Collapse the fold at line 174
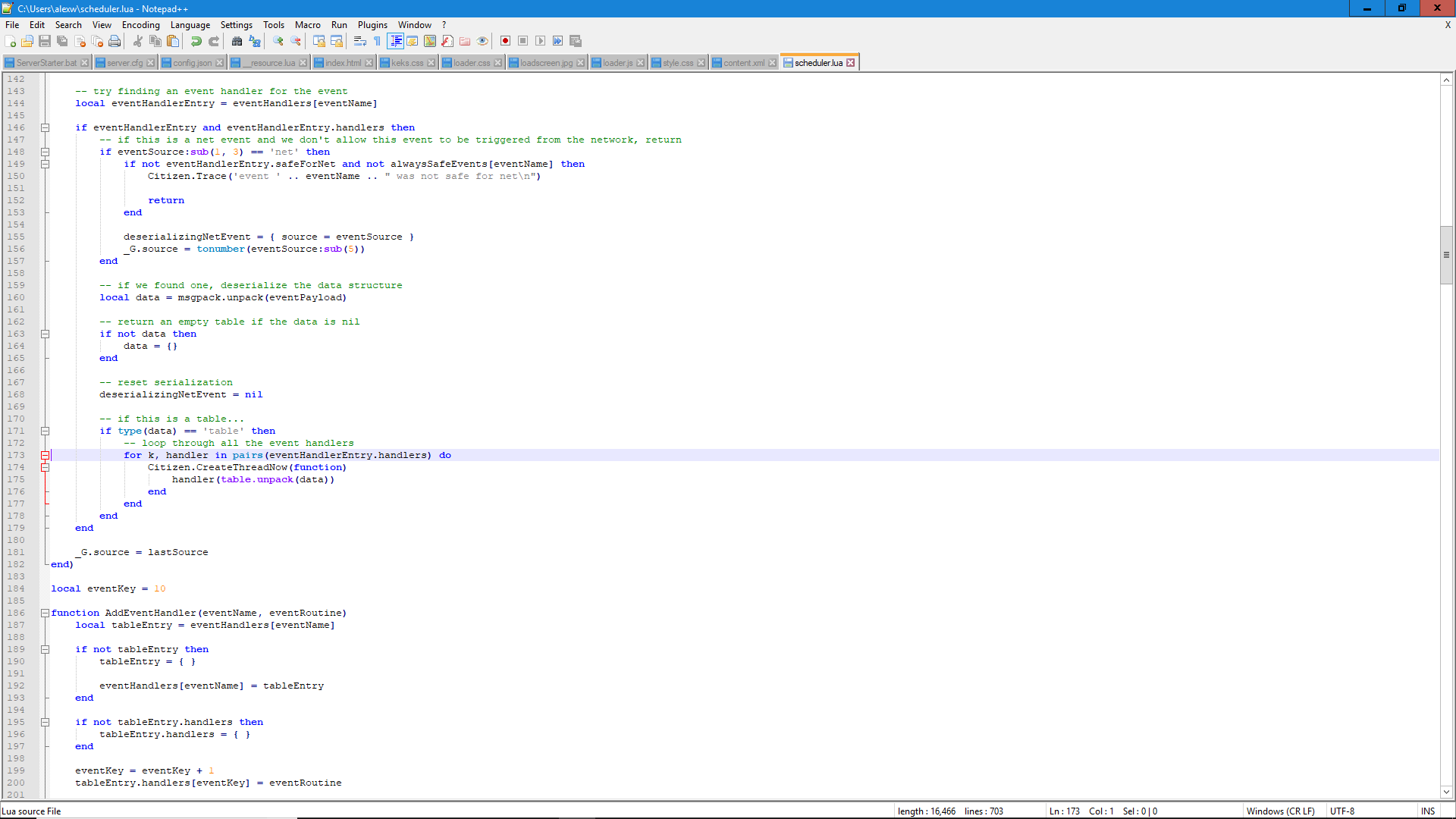This screenshot has width=1456, height=819. coord(45,467)
